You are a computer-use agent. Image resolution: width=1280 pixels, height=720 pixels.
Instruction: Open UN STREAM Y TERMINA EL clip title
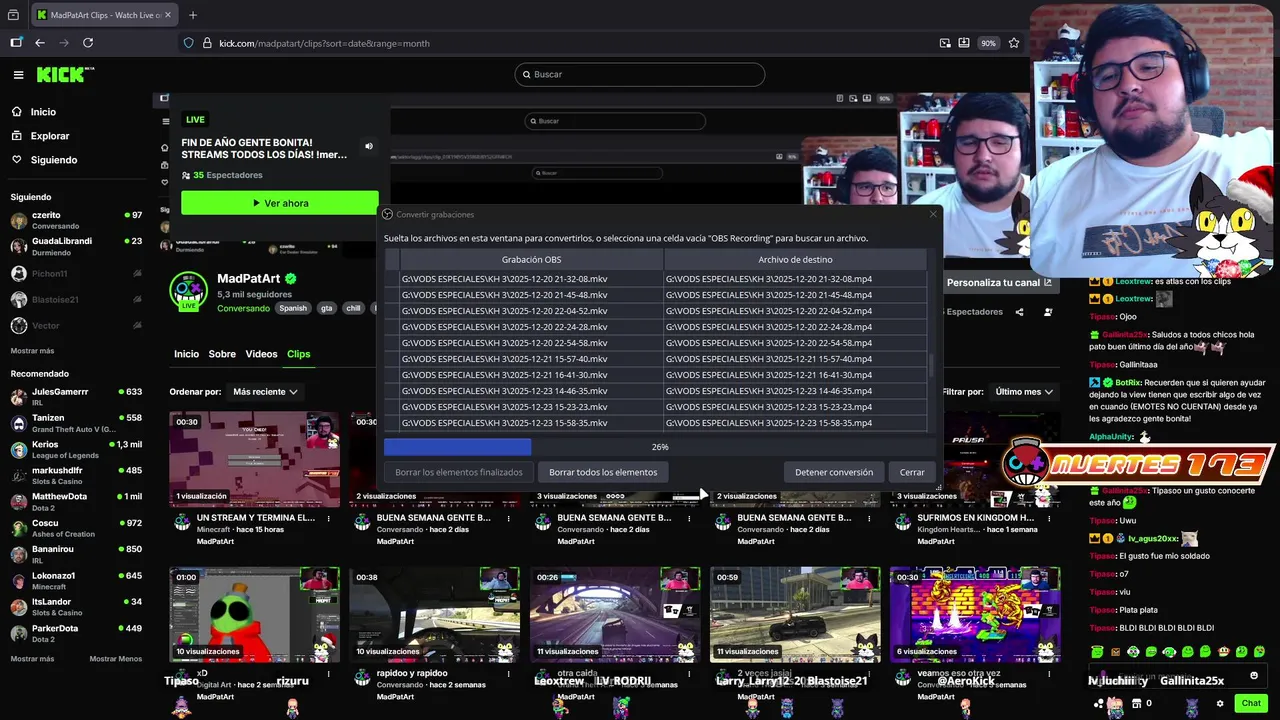pos(256,518)
